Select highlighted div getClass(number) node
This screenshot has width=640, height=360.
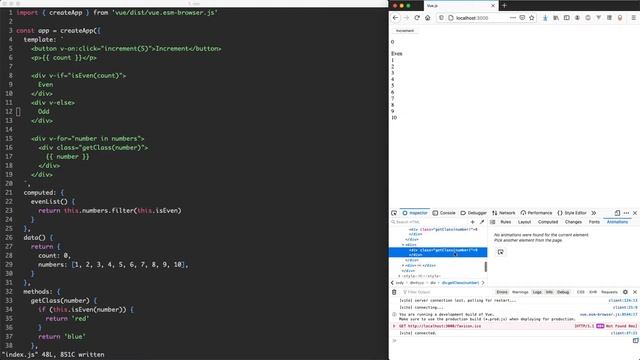pos(438,252)
